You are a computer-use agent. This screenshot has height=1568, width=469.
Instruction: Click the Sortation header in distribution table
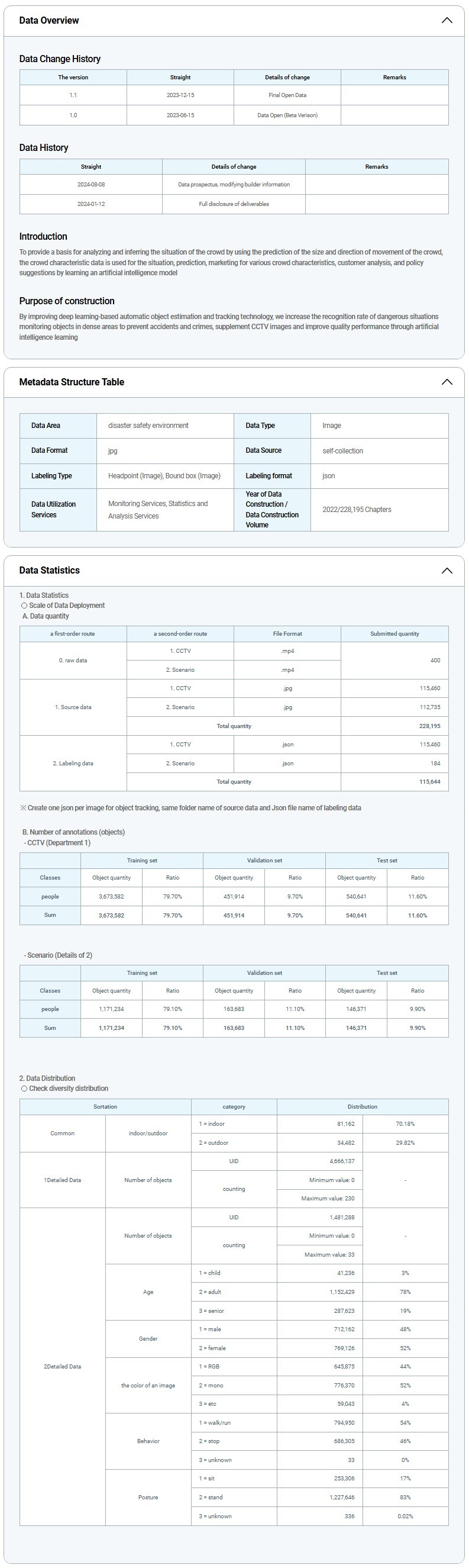(105, 1107)
